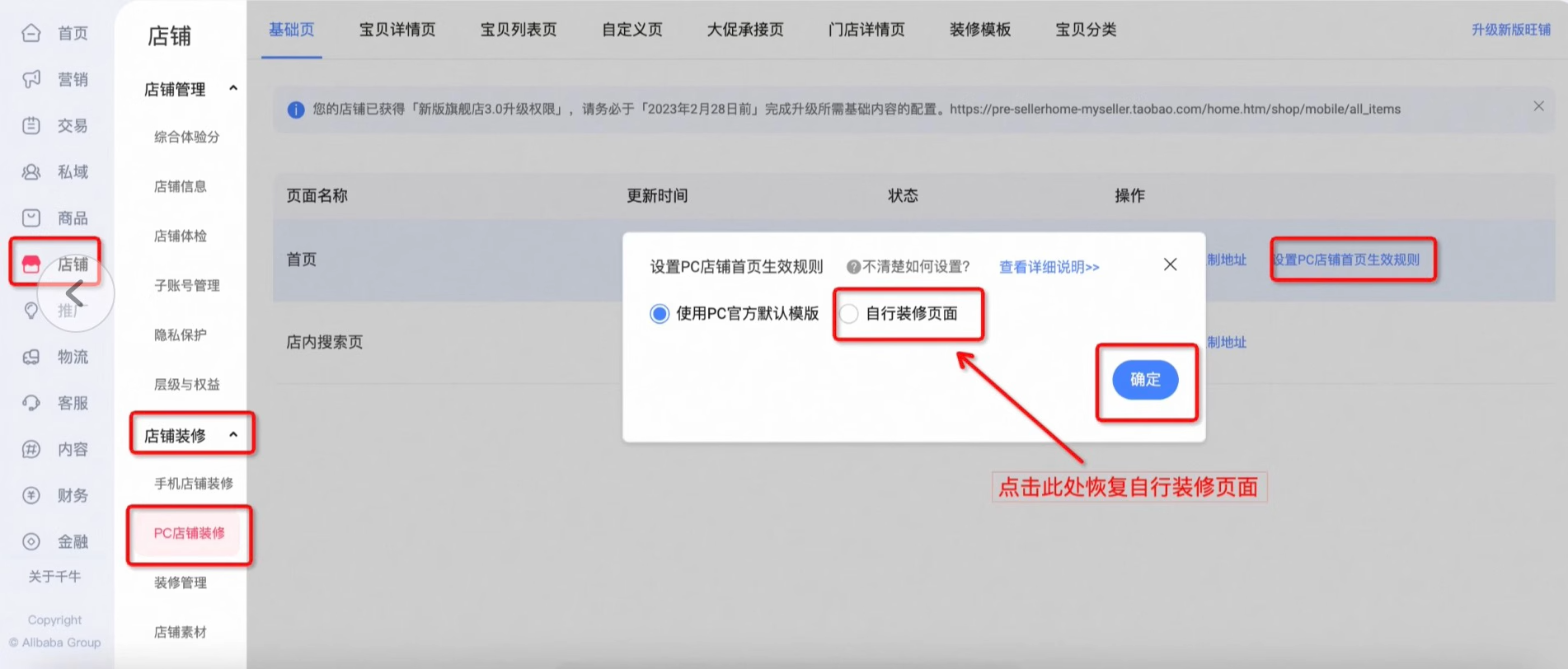Screen dimensions: 1568x669
Task: Click the 交易 transactions icon
Action: 31,125
